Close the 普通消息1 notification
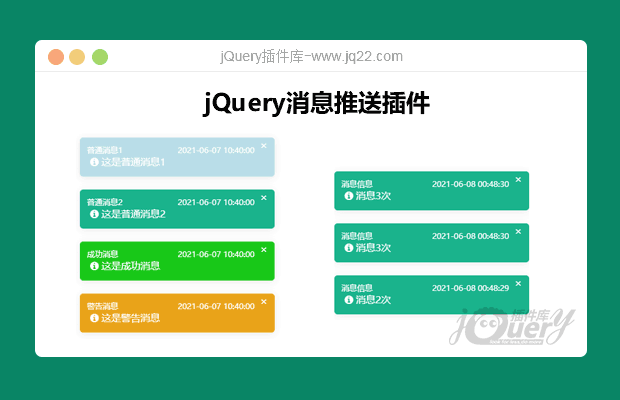This screenshot has height=400, width=620. coord(264,146)
